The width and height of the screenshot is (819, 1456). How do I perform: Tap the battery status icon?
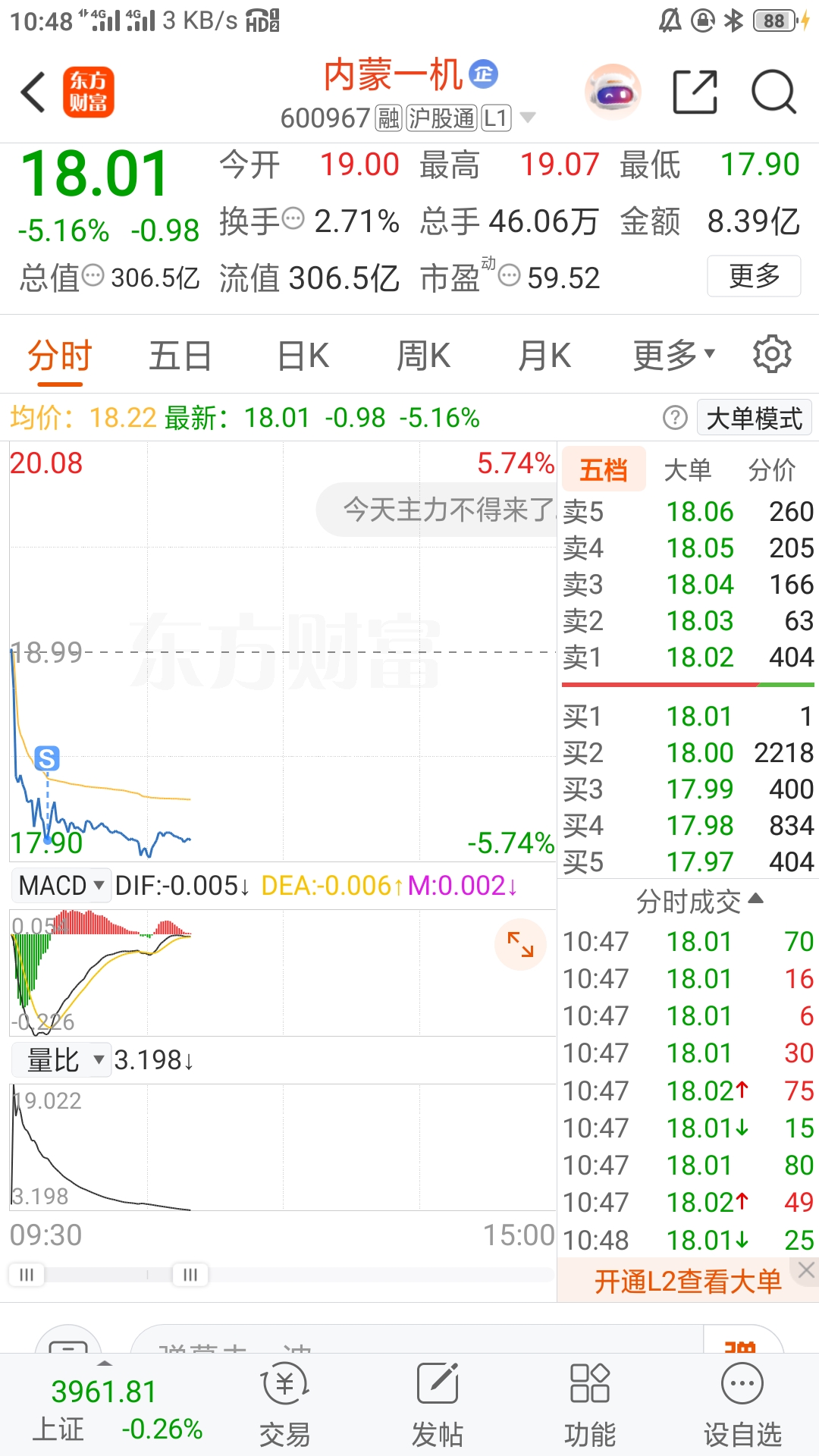click(775, 20)
